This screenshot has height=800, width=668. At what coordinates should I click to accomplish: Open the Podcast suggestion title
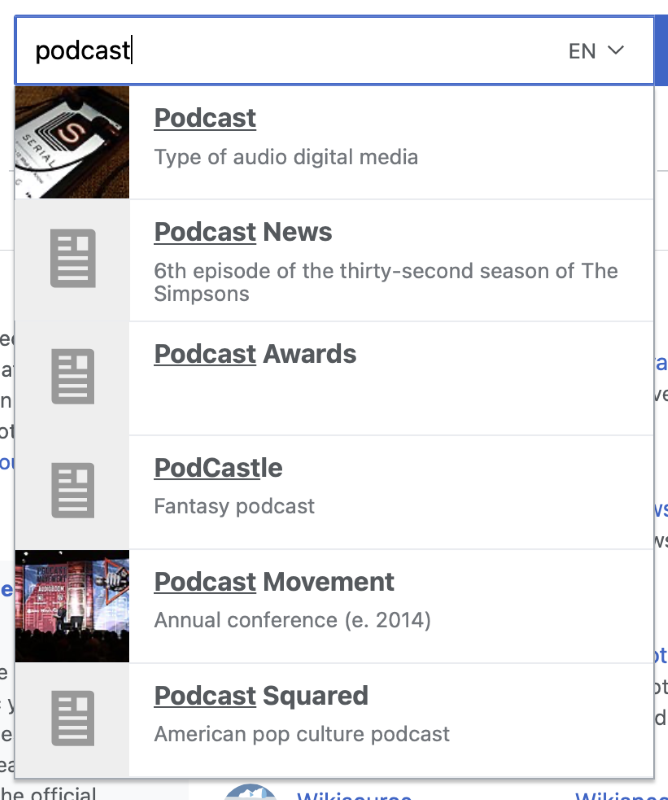point(205,118)
